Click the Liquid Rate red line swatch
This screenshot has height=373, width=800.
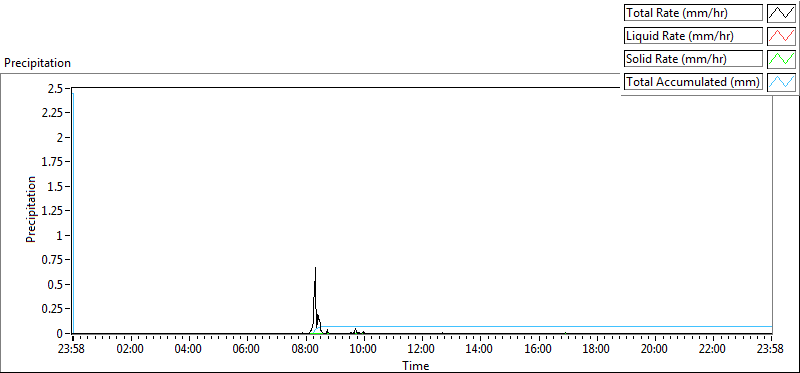pos(782,36)
